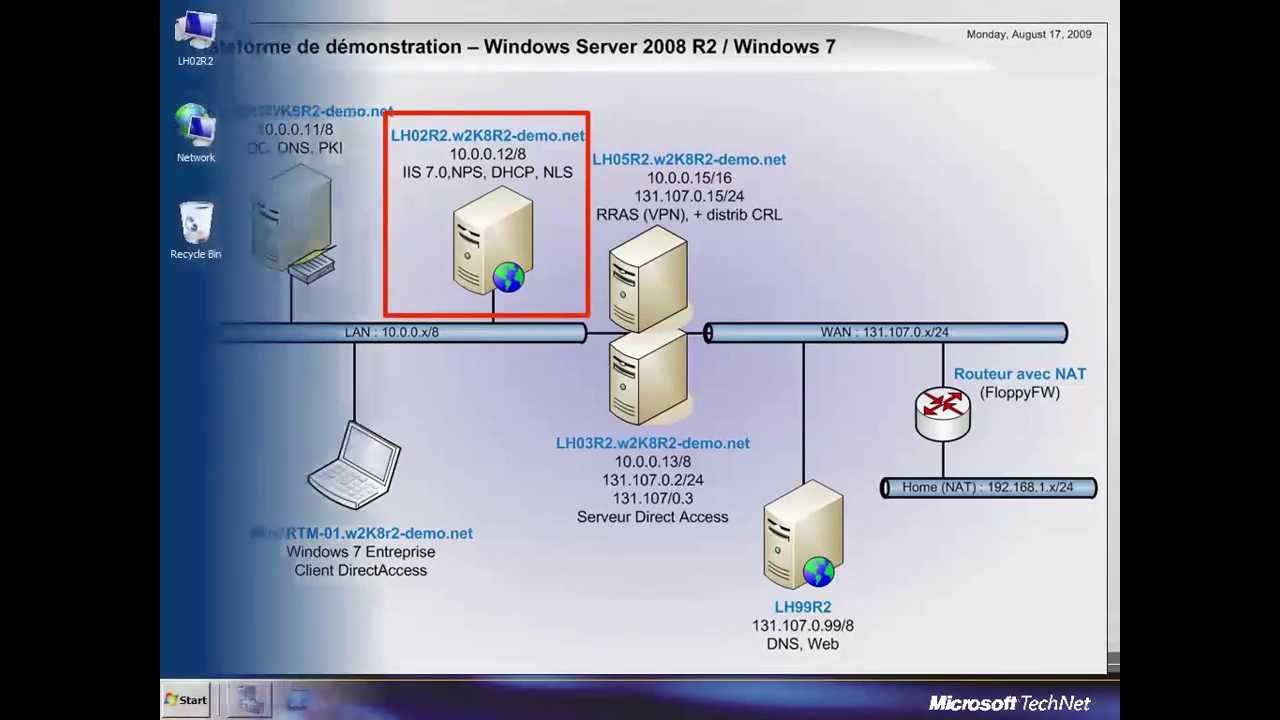Click the LH03R2.w2K8R2-demo.net label

(653, 443)
